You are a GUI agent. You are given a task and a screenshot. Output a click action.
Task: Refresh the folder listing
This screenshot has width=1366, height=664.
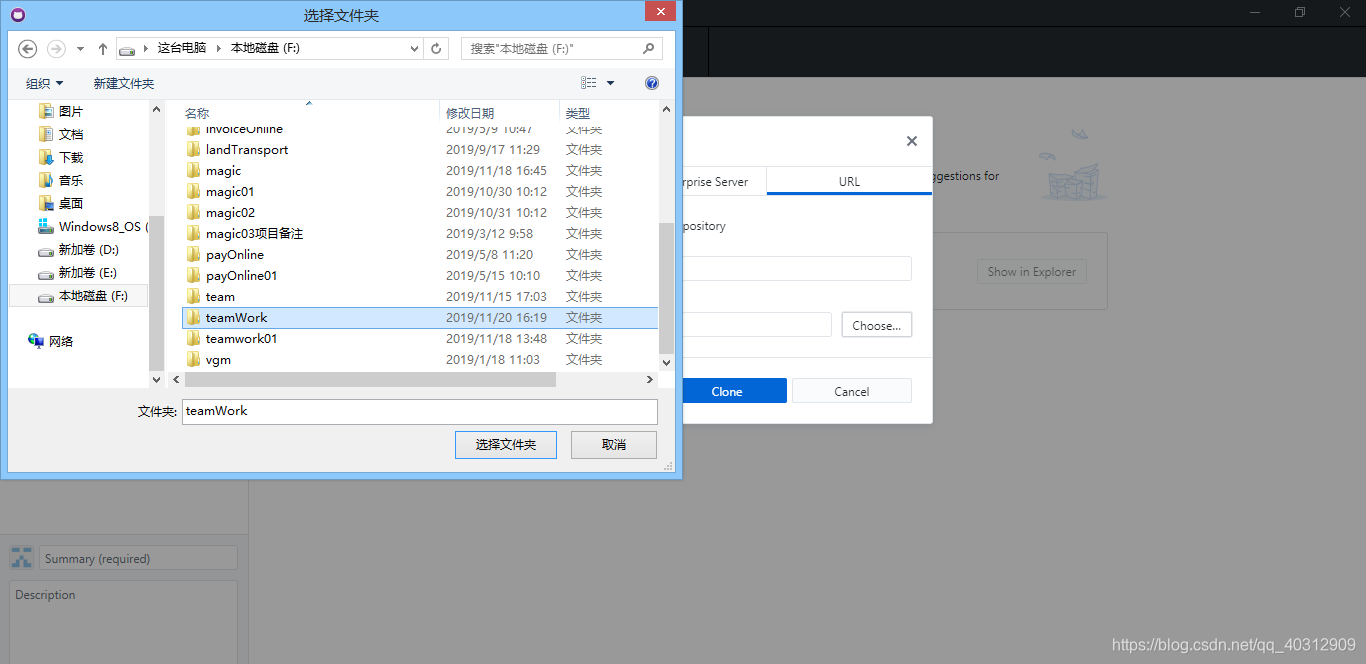[x=437, y=48]
